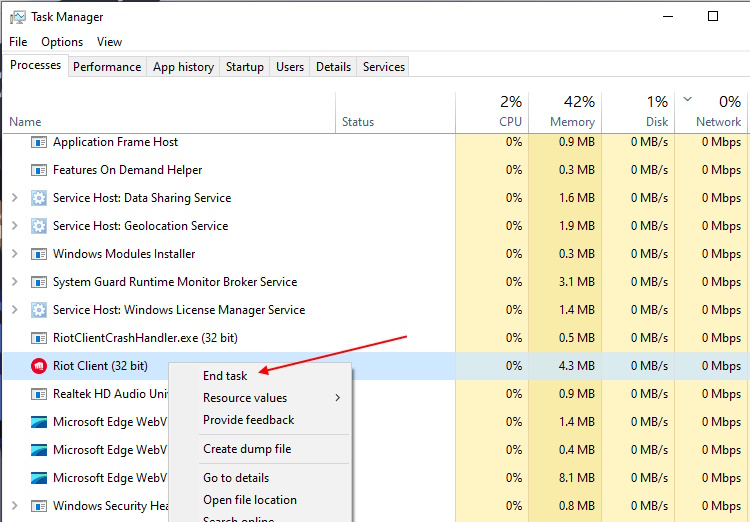Switch to the App history tab
Viewport: 750px width, 522px height.
(x=183, y=67)
